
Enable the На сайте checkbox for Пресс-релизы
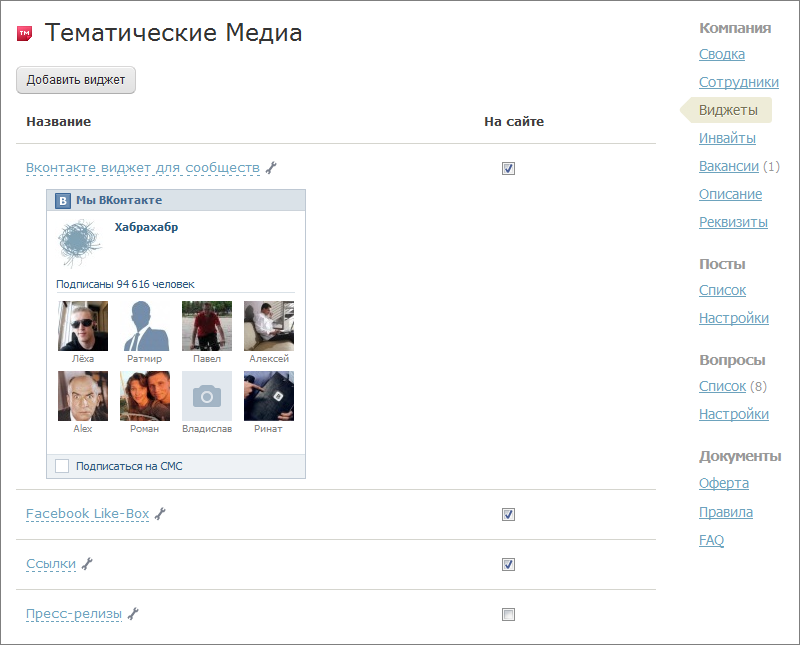tap(508, 613)
